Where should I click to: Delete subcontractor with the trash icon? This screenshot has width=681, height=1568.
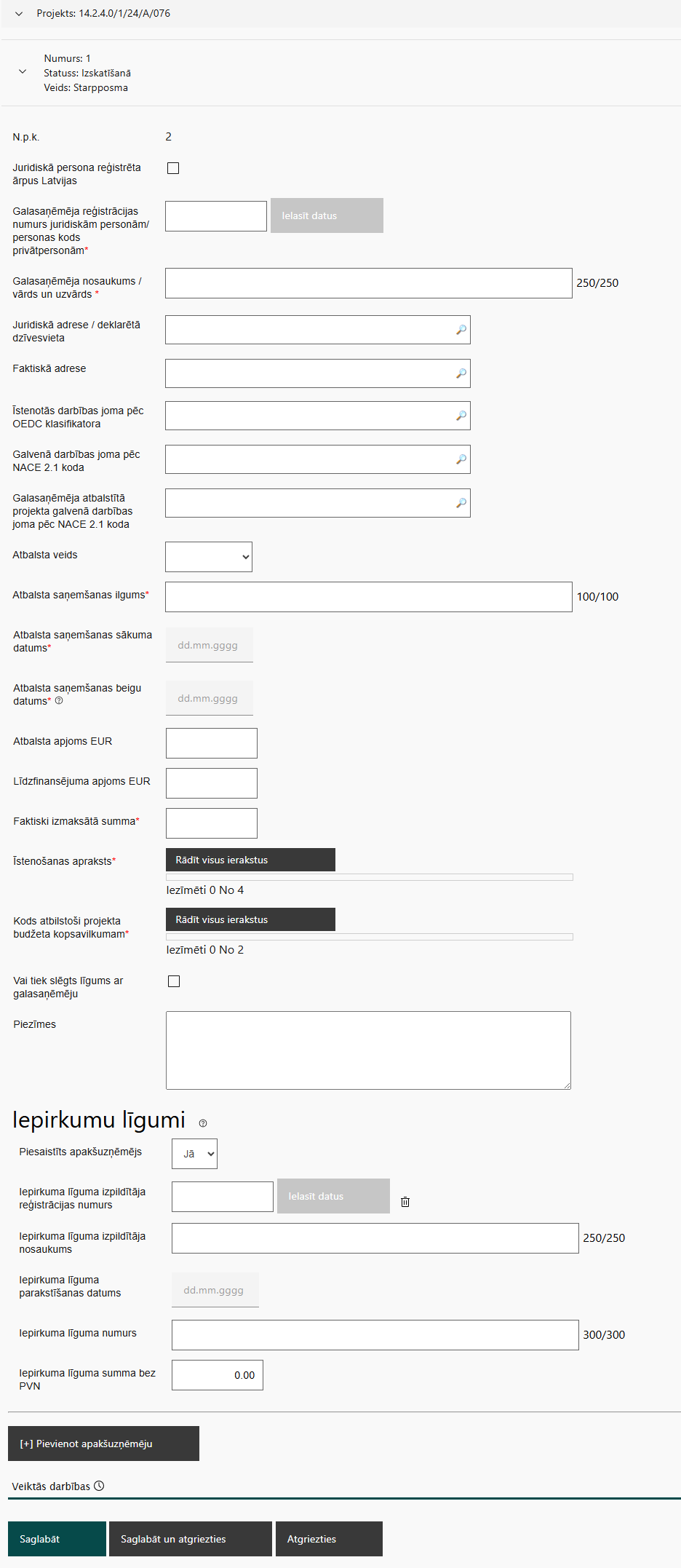pos(405,1202)
